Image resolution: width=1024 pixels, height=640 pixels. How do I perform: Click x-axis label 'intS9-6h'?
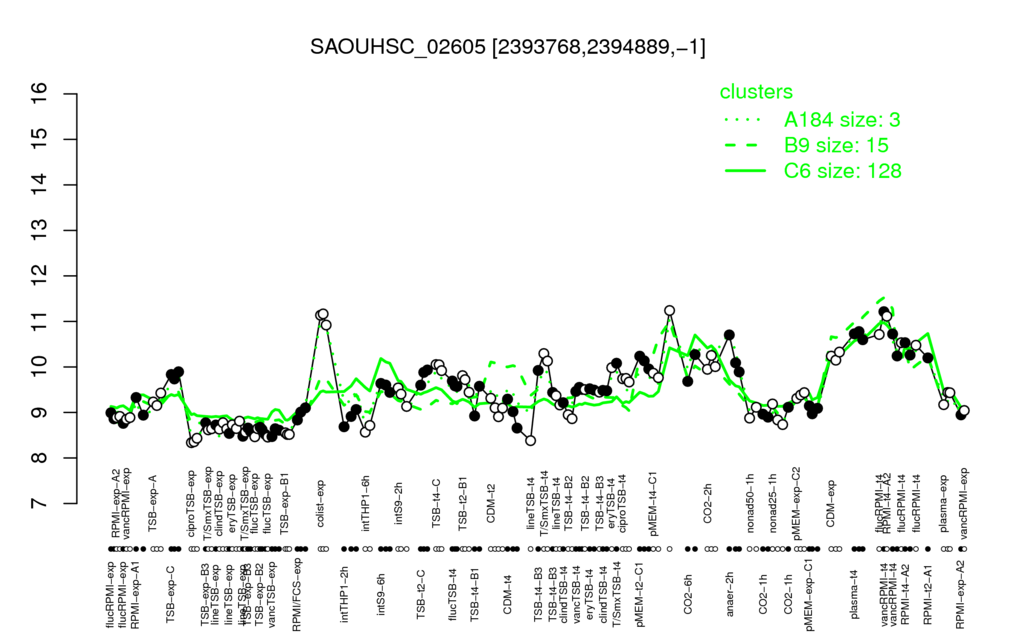(x=382, y=594)
